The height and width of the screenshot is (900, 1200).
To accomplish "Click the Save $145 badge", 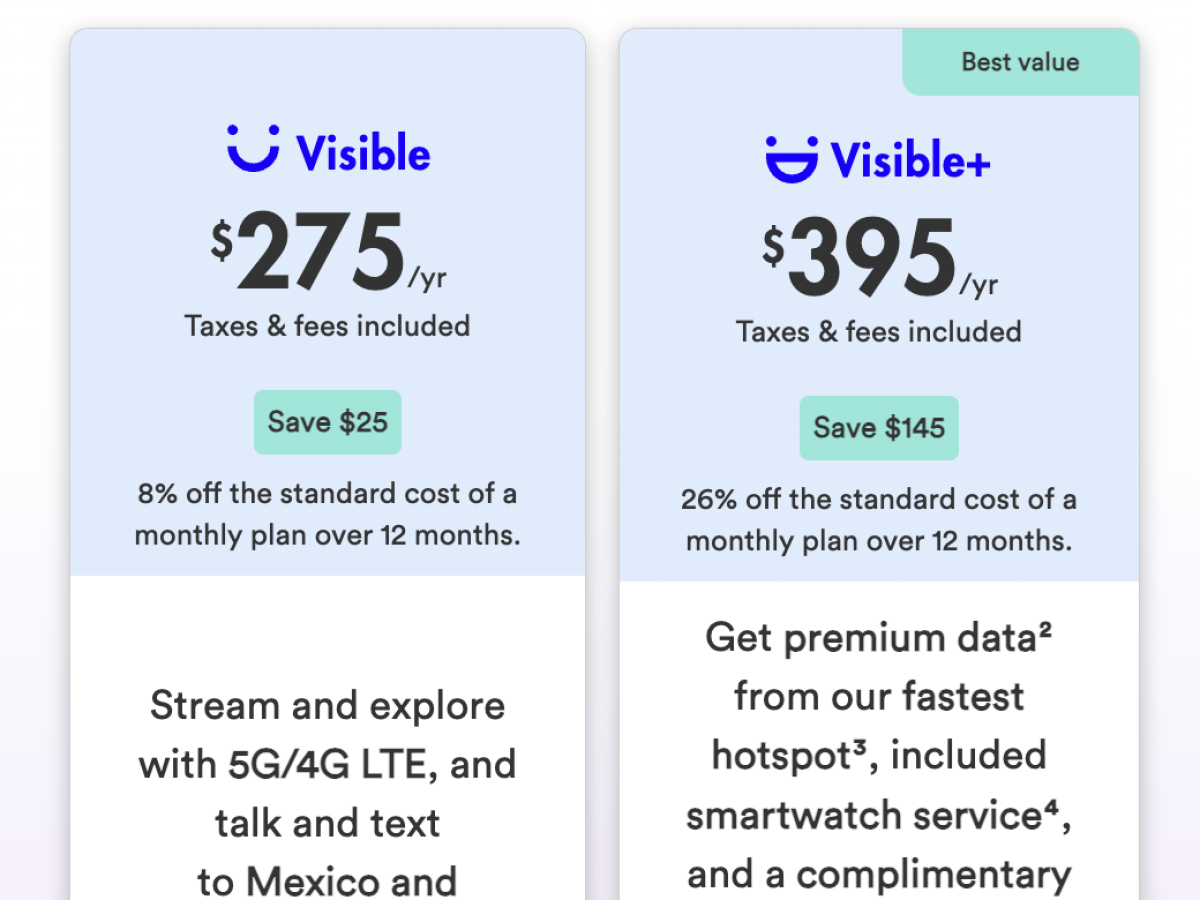I will coord(879,428).
